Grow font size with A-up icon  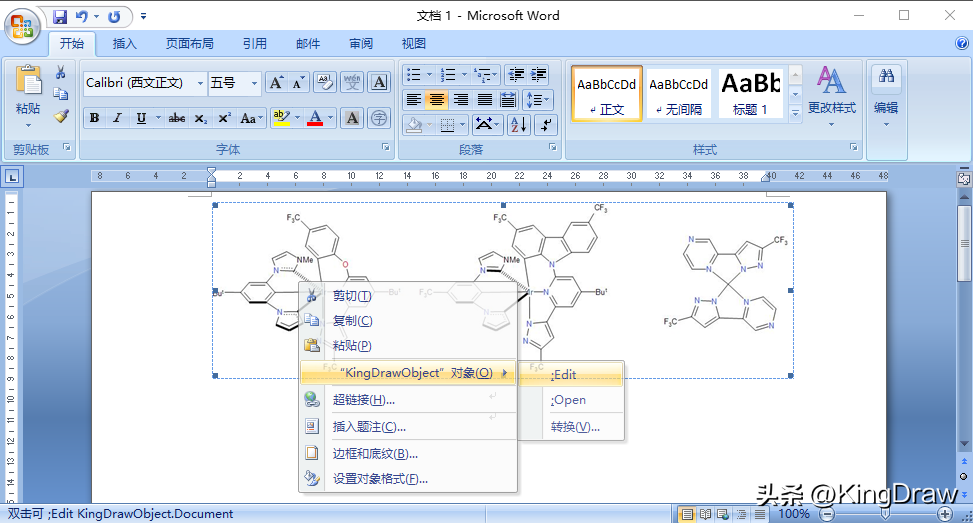pos(276,83)
